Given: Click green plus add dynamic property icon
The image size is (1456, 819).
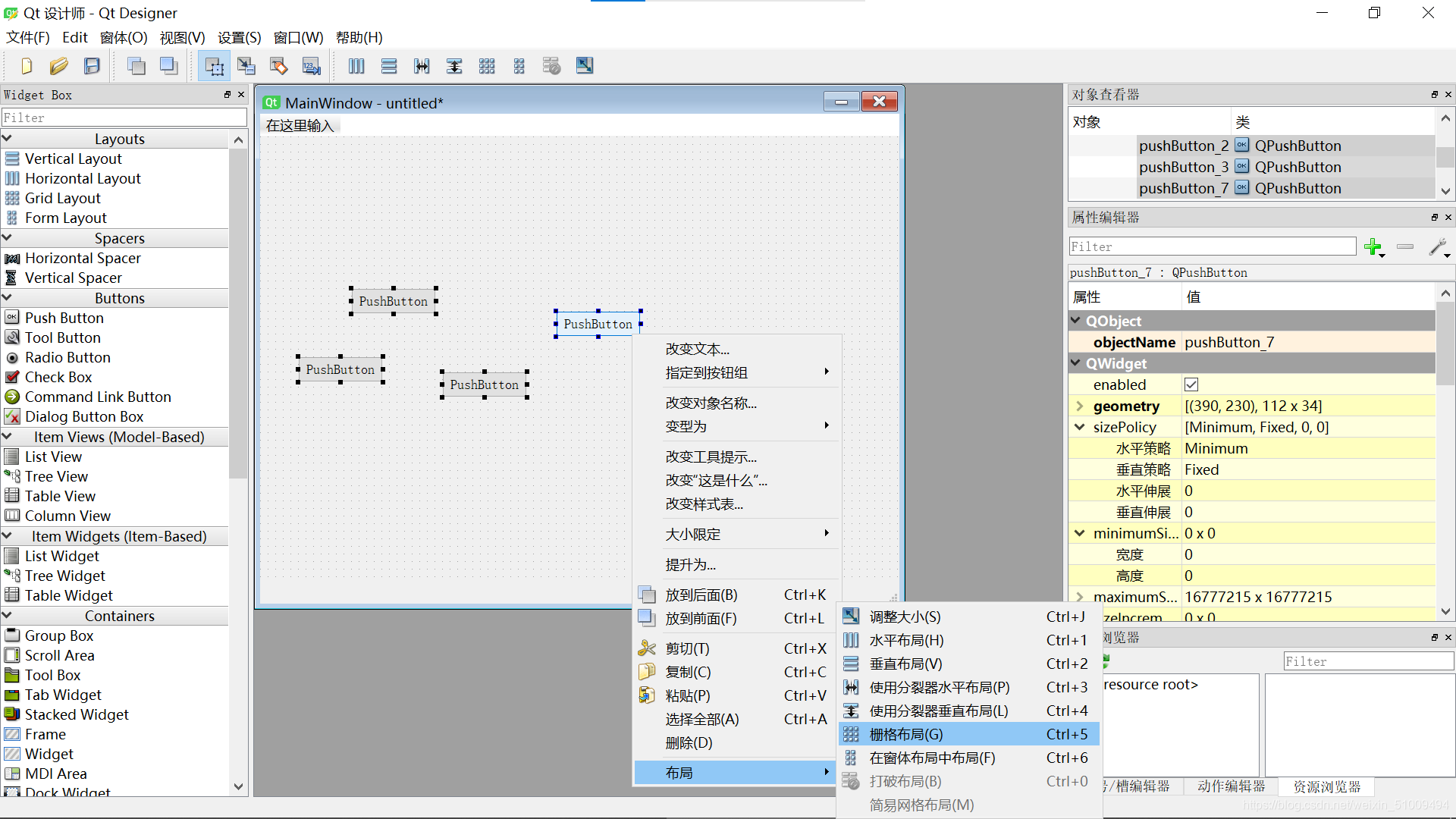Looking at the screenshot, I should point(1372,246).
